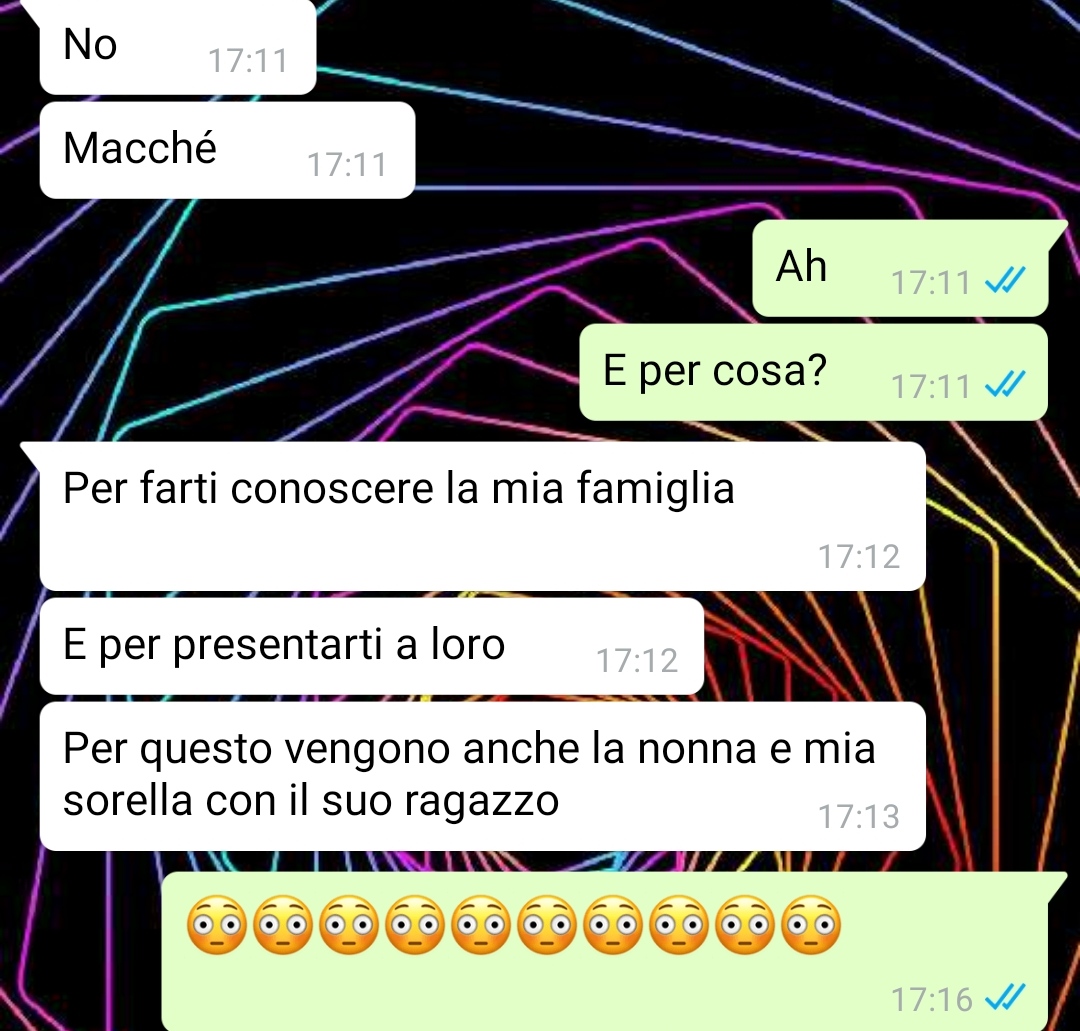This screenshot has height=1031, width=1080.
Task: Click the 17:16 timestamp on emoji message
Action: (x=932, y=999)
